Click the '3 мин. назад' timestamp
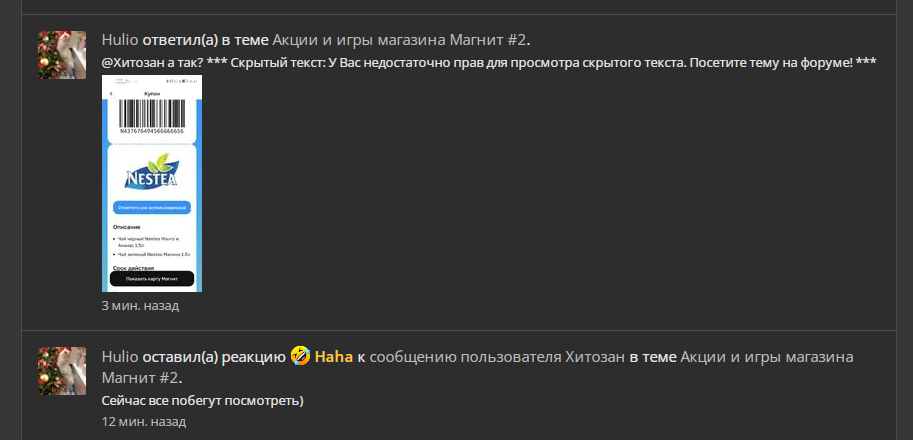This screenshot has height=440, width=913. (x=140, y=306)
